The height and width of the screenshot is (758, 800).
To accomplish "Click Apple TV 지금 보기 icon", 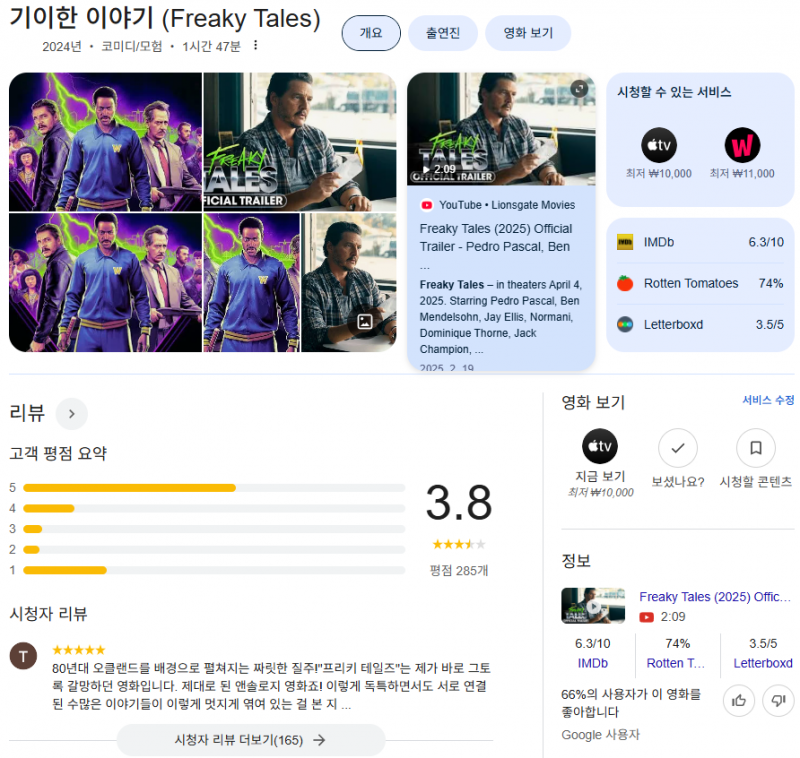I will [x=600, y=446].
